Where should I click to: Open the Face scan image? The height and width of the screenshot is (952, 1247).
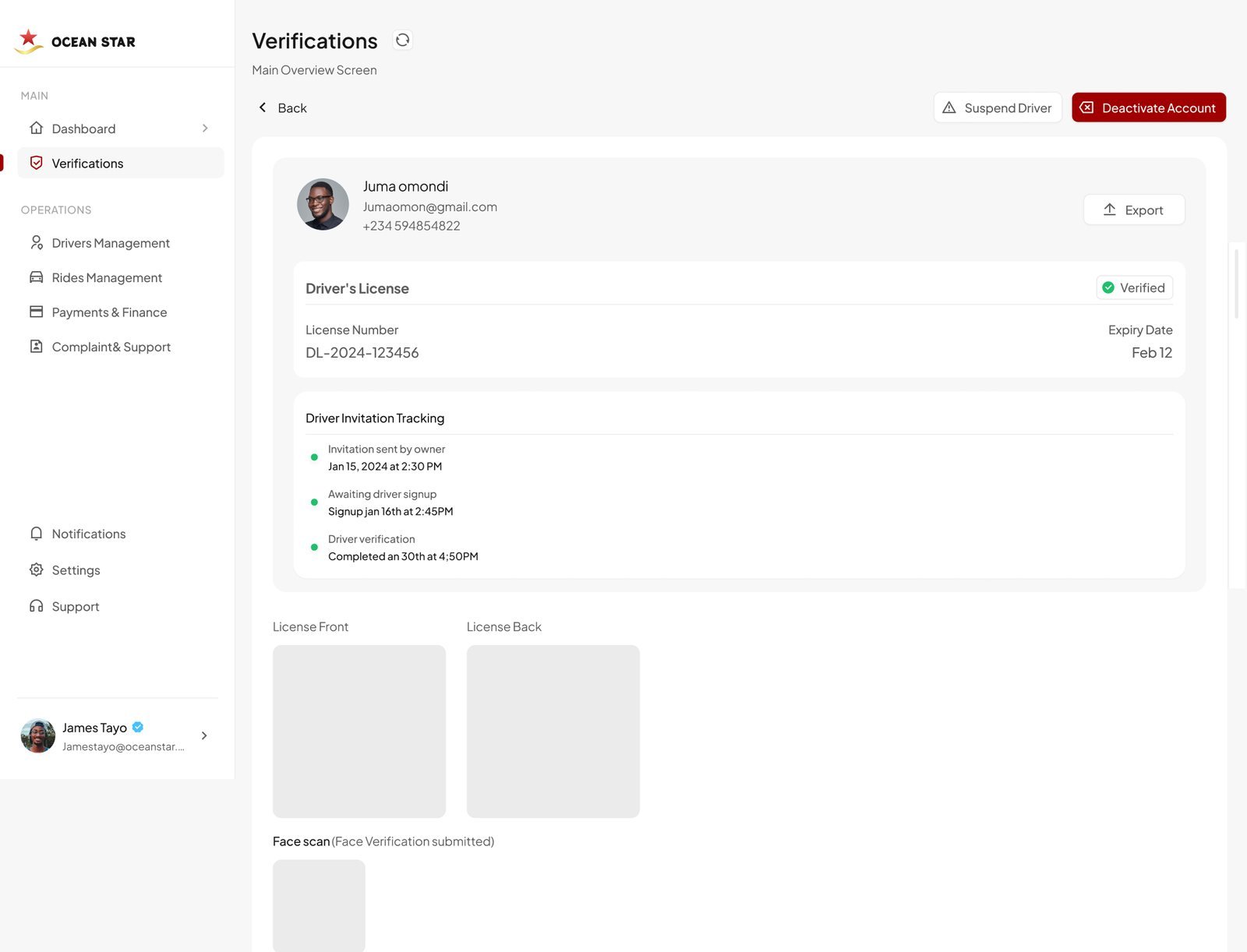[x=319, y=905]
